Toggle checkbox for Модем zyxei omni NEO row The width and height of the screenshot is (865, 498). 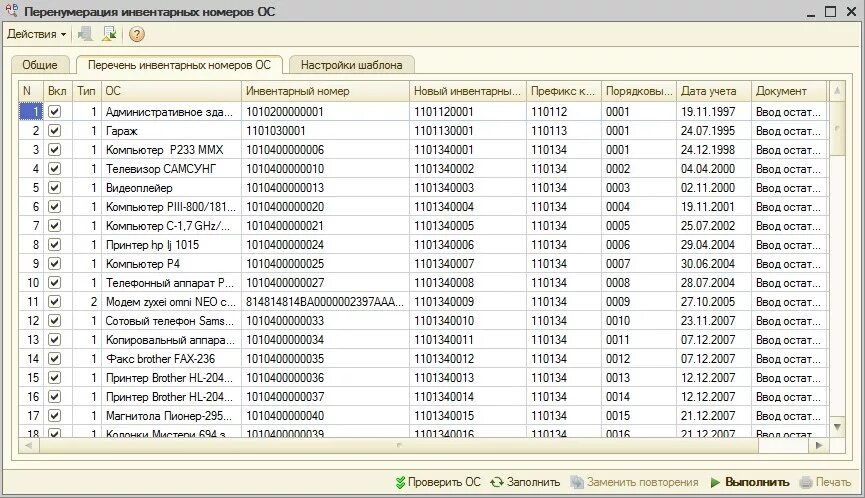[x=55, y=302]
